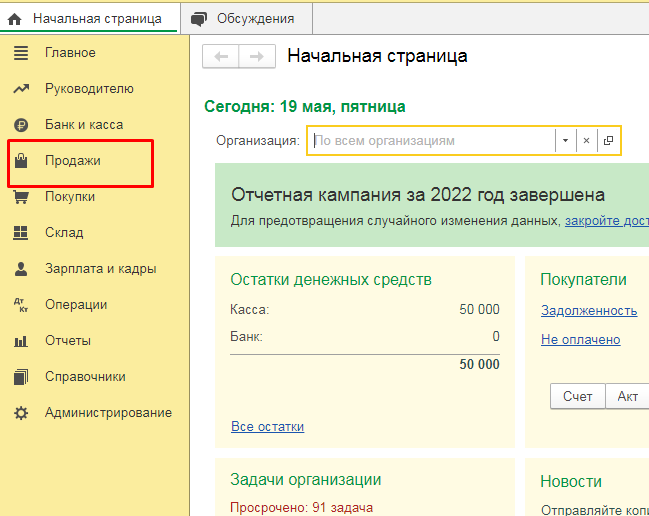Click the Дт/Кт icon for Операции
The height and width of the screenshot is (516, 649).
21,305
